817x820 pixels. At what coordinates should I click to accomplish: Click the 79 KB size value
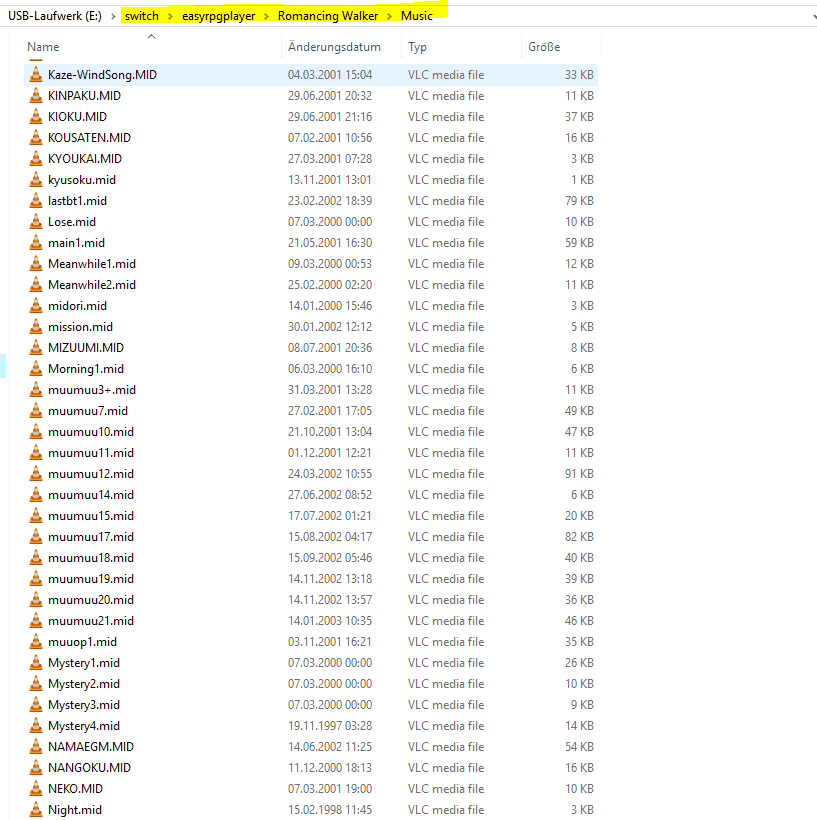[579, 200]
